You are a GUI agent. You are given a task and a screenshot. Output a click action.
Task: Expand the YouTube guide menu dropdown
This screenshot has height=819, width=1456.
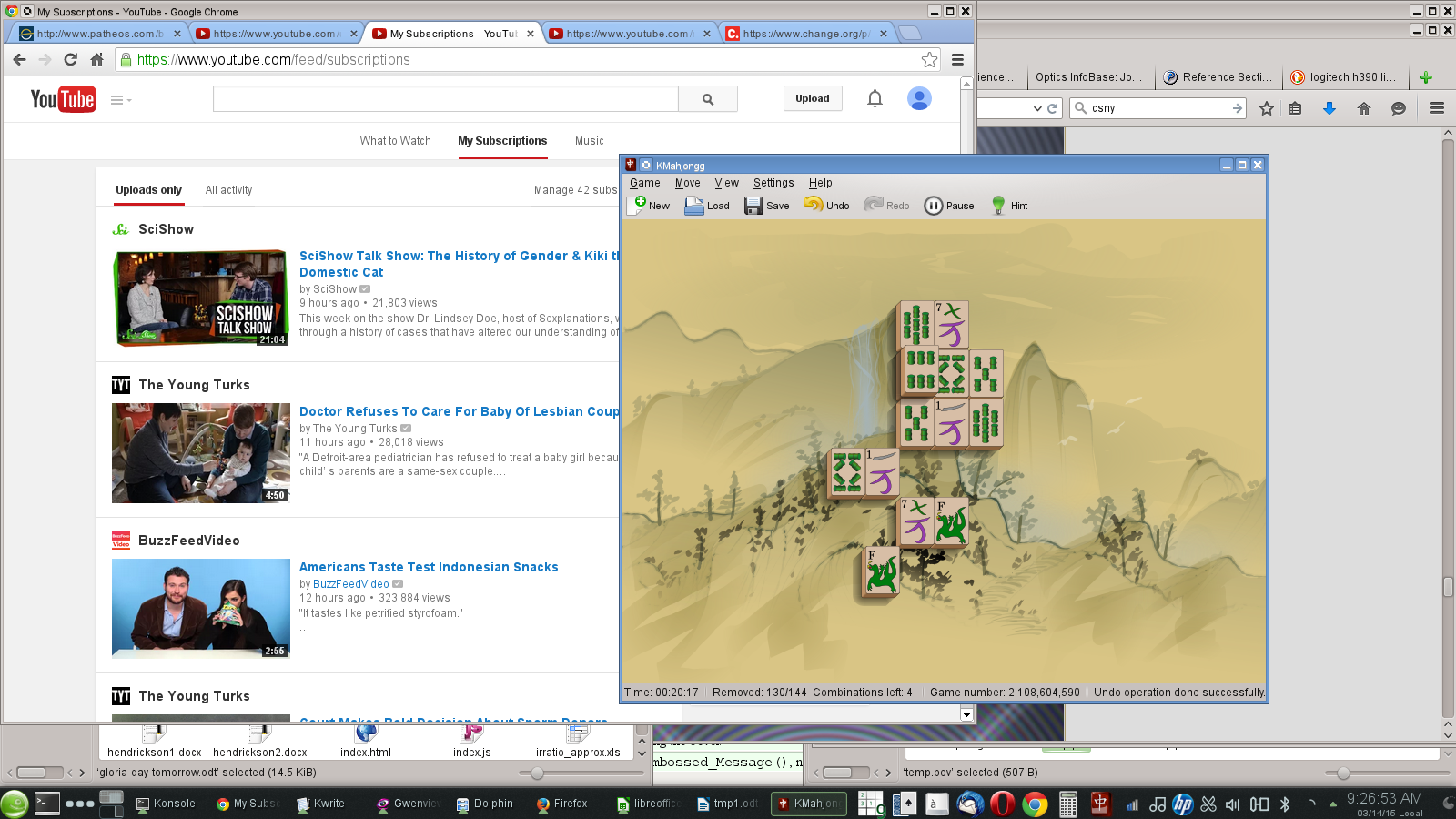point(121,100)
